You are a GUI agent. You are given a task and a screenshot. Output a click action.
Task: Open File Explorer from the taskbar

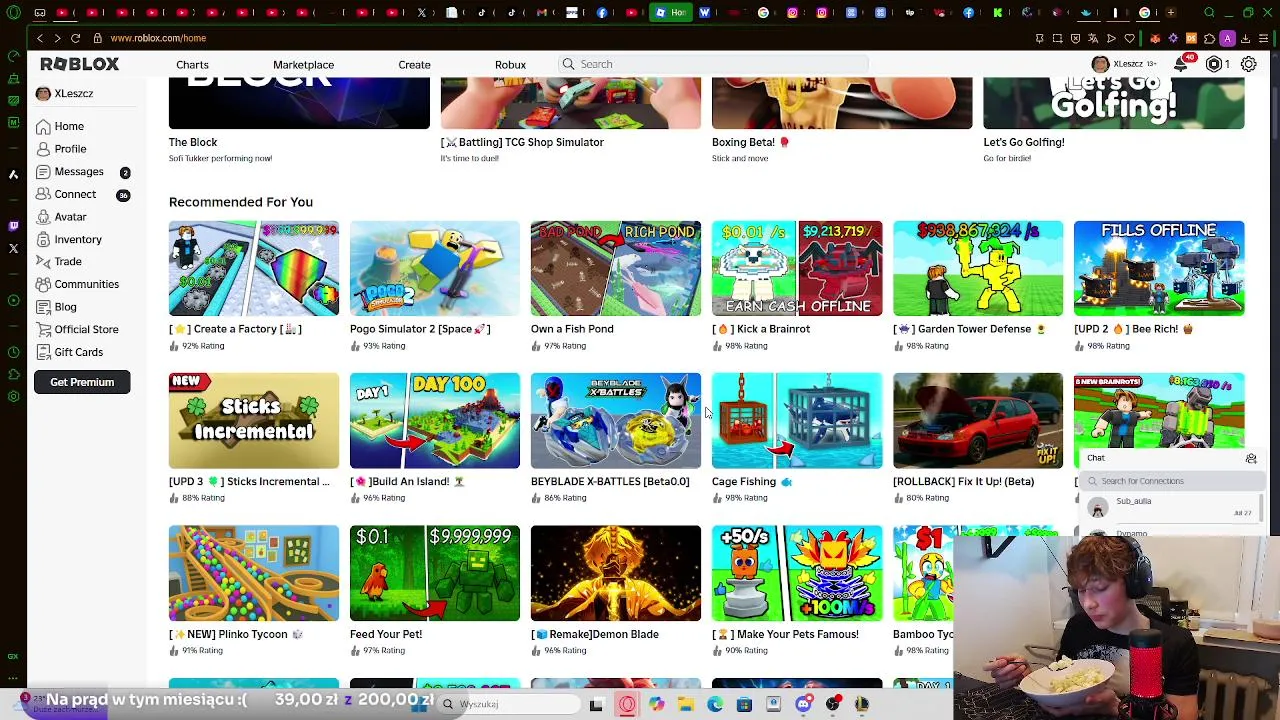686,704
